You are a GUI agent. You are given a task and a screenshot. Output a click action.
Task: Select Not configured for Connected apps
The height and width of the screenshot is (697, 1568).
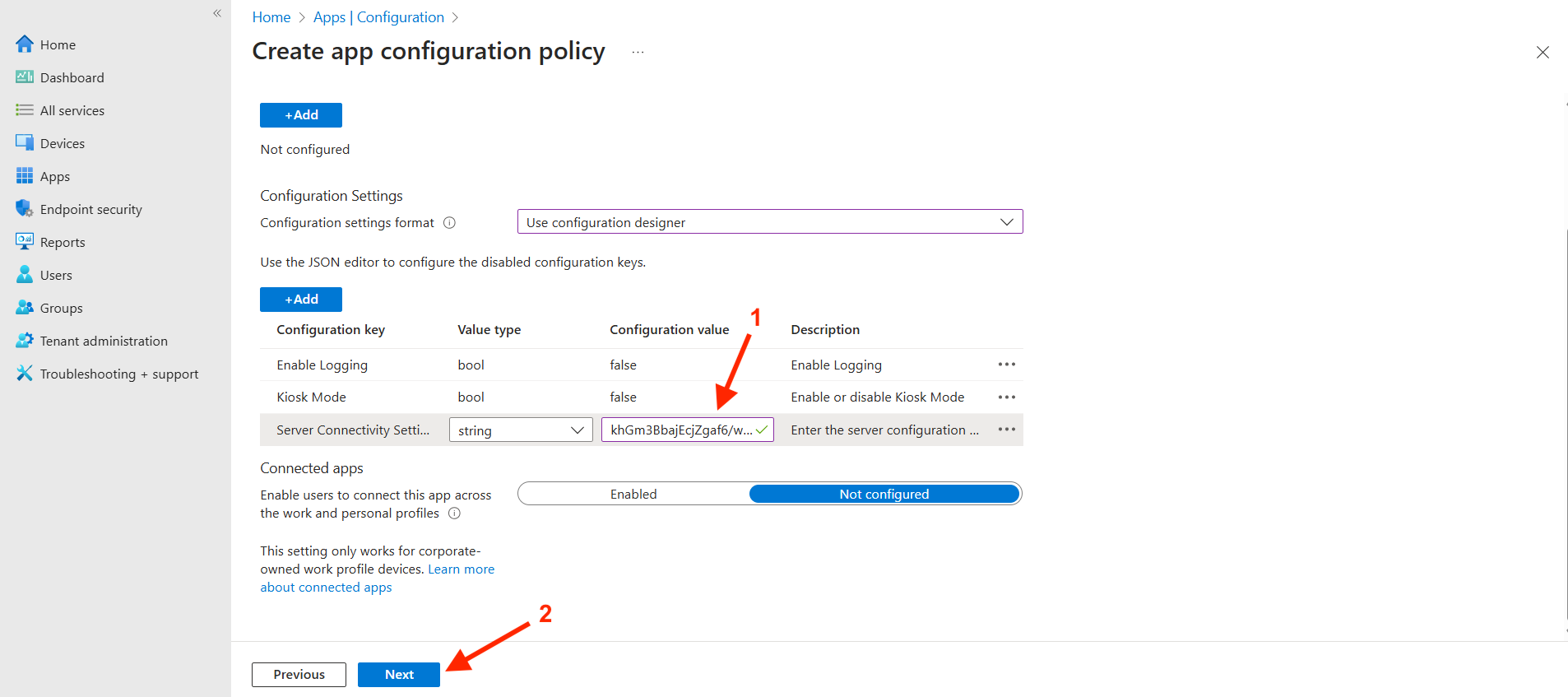[x=884, y=494]
